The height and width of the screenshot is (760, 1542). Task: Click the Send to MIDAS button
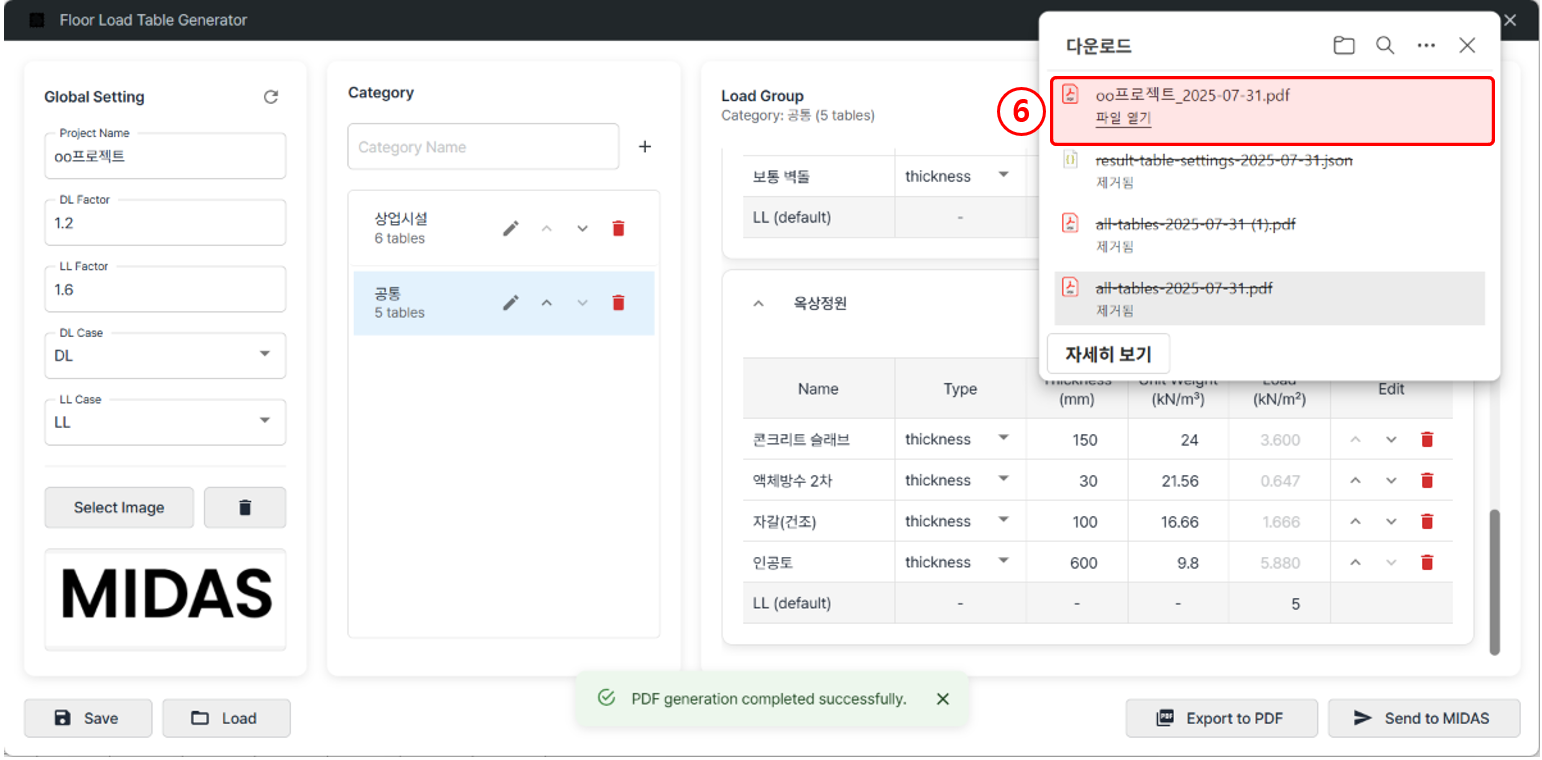pos(1423,718)
